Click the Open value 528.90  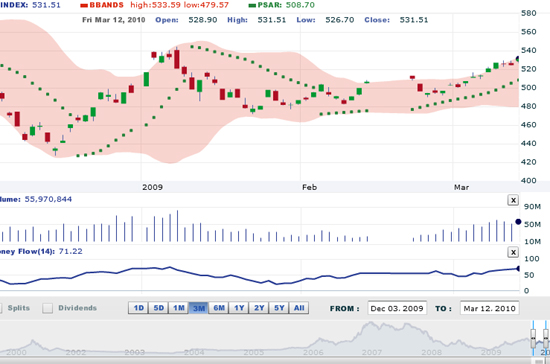203,20
